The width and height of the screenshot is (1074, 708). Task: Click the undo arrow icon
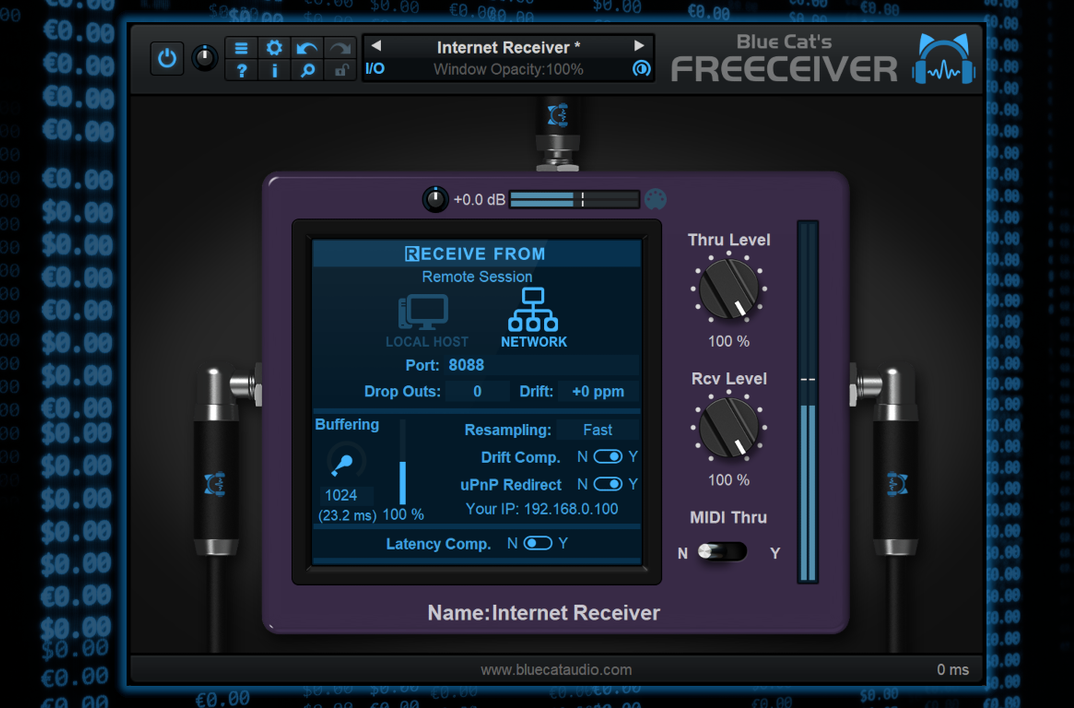pos(307,48)
